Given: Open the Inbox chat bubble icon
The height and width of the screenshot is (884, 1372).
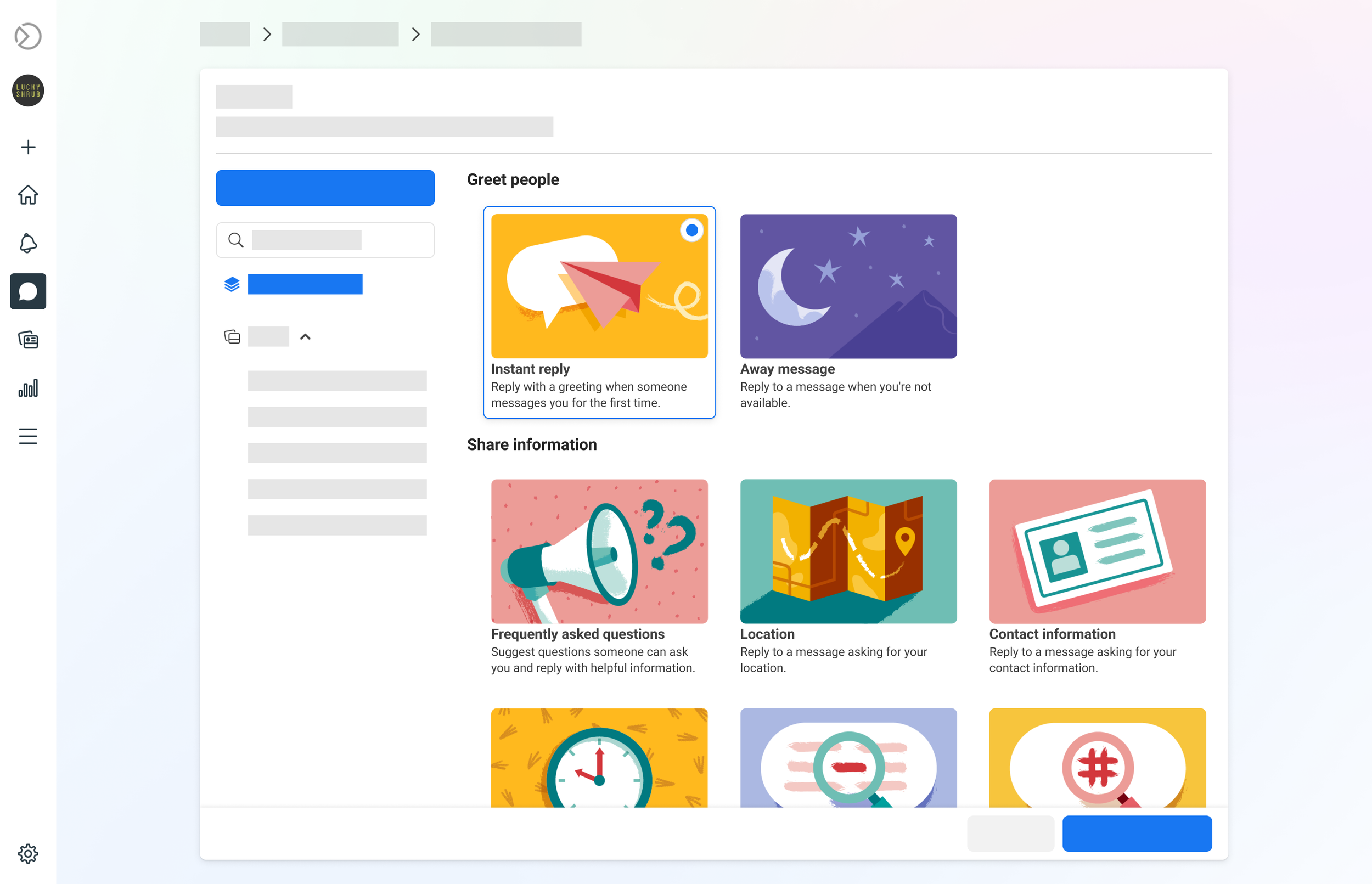Looking at the screenshot, I should coord(27,291).
